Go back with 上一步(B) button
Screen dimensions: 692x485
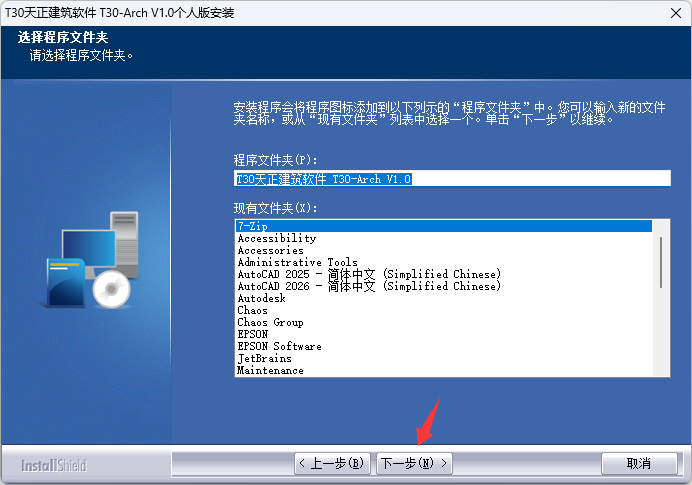click(x=332, y=463)
